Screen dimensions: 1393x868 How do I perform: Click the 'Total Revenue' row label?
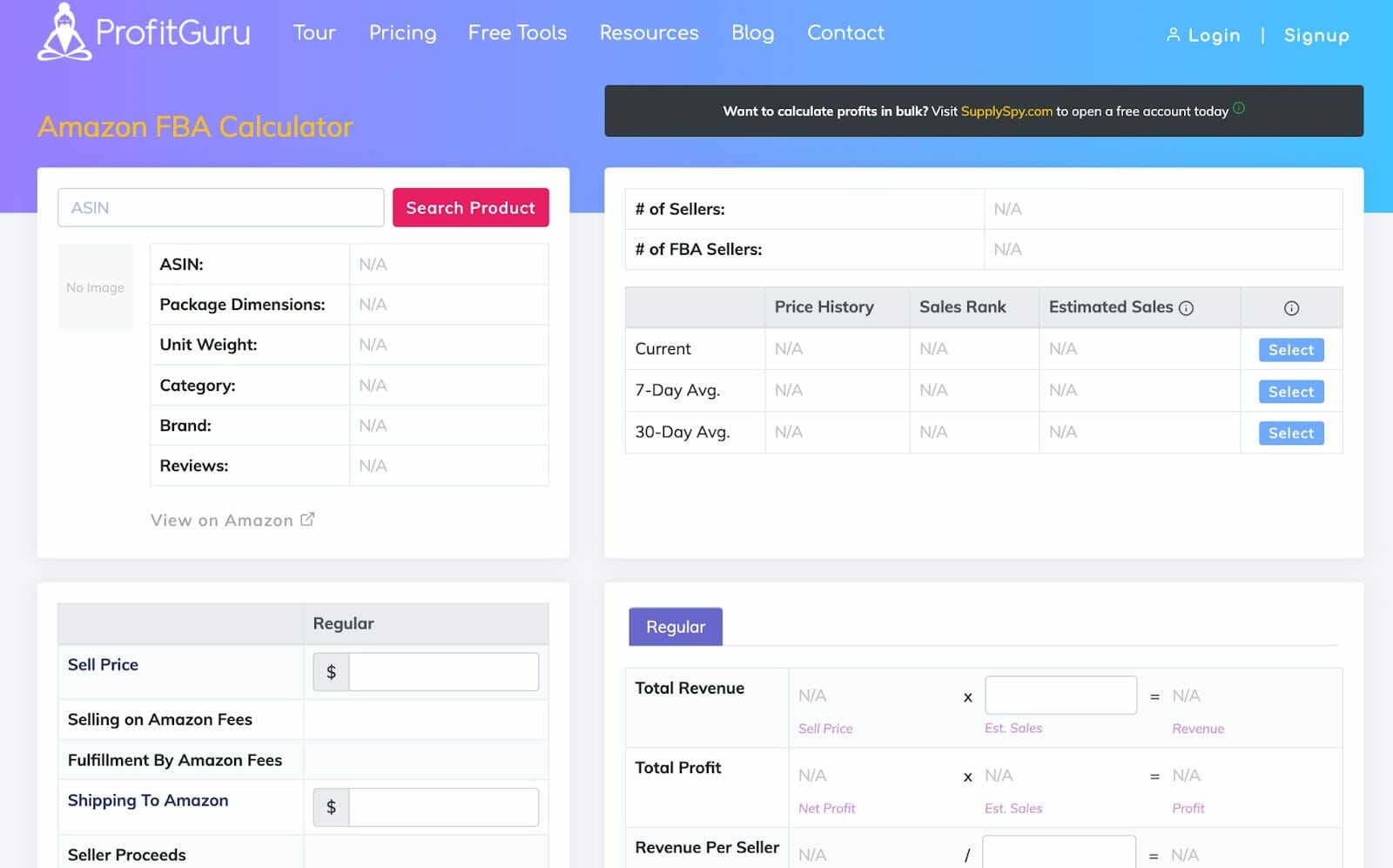tap(690, 689)
